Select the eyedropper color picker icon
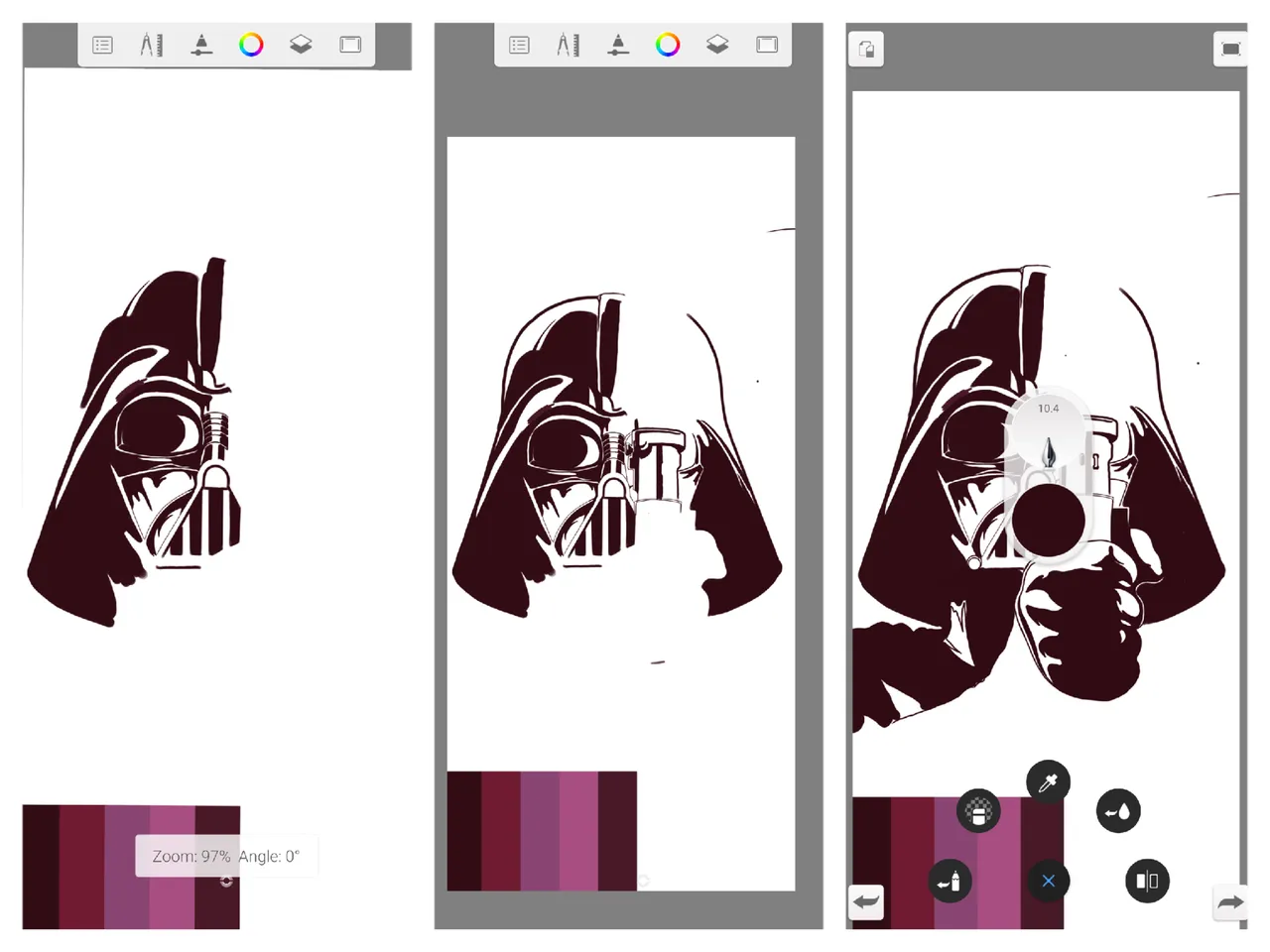This screenshot has width=1270, height=952. [x=1048, y=783]
